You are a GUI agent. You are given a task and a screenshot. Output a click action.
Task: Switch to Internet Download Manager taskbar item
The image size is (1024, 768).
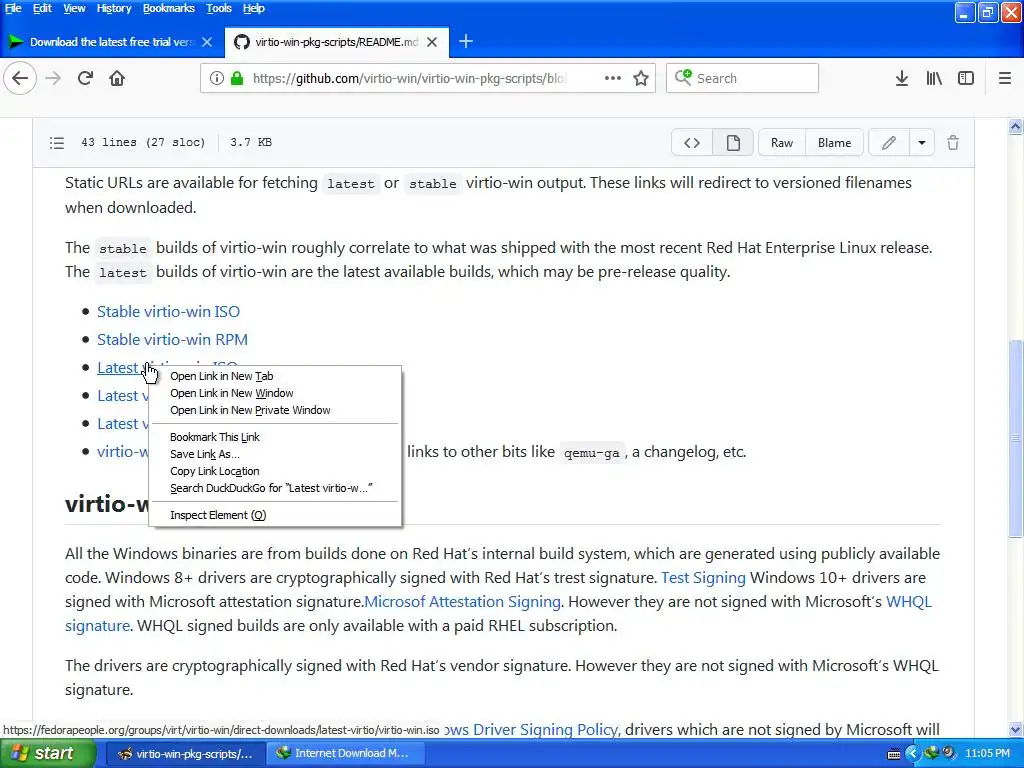point(344,754)
